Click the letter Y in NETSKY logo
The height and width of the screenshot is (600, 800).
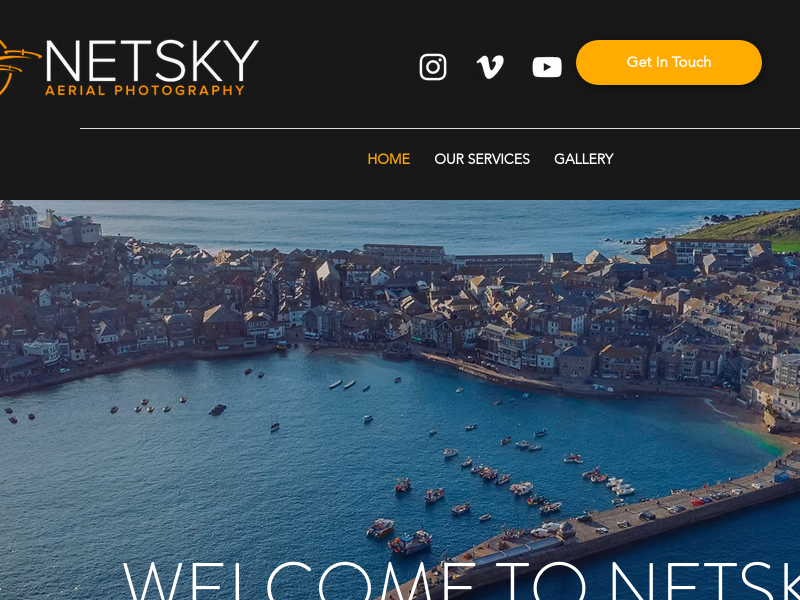pyautogui.click(x=241, y=61)
